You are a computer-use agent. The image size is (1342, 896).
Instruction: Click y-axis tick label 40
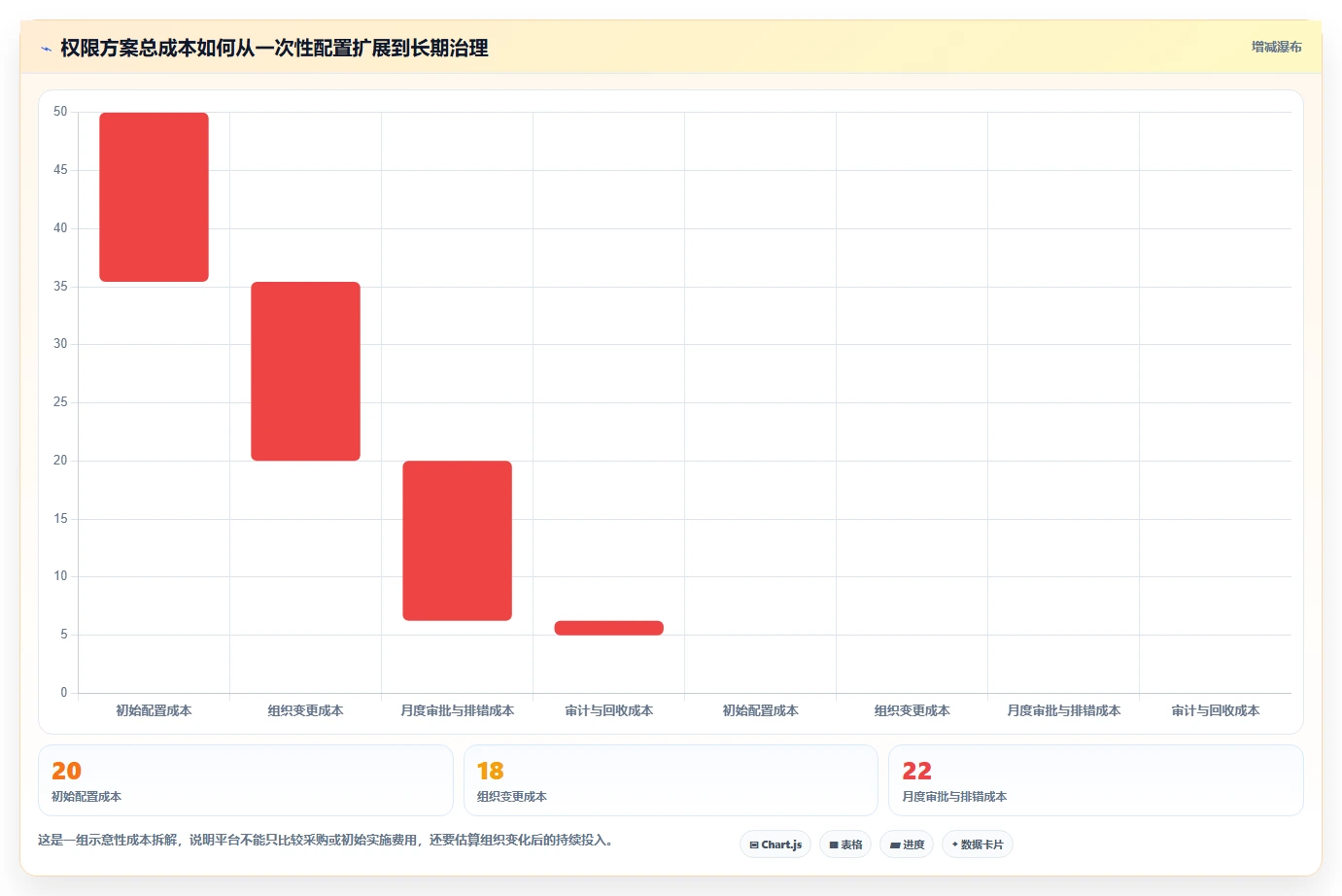pyautogui.click(x=60, y=228)
